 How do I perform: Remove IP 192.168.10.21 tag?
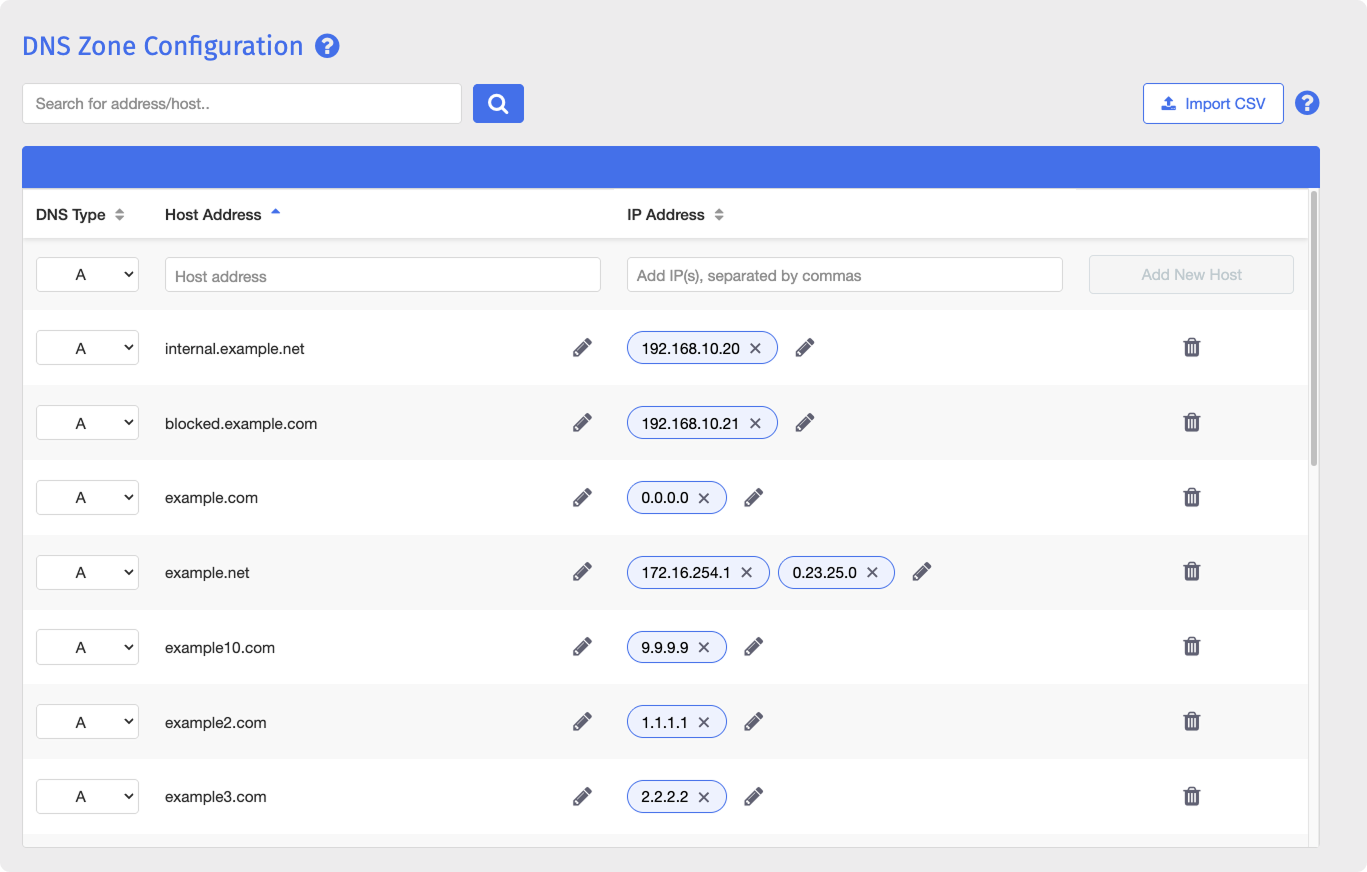(755, 423)
